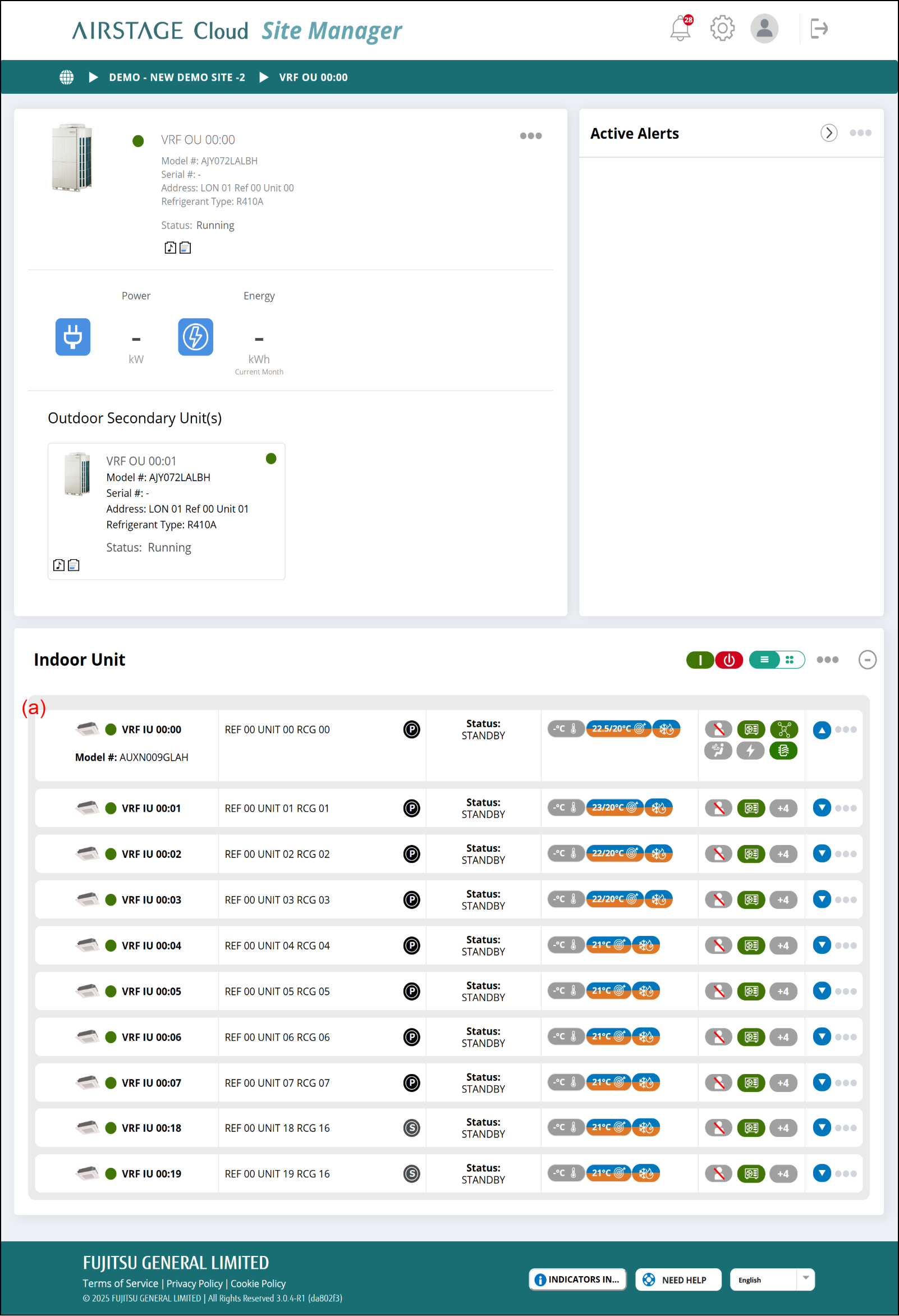Expand the VRF IU 00:01 row details
The image size is (899, 1316).
coord(822,807)
